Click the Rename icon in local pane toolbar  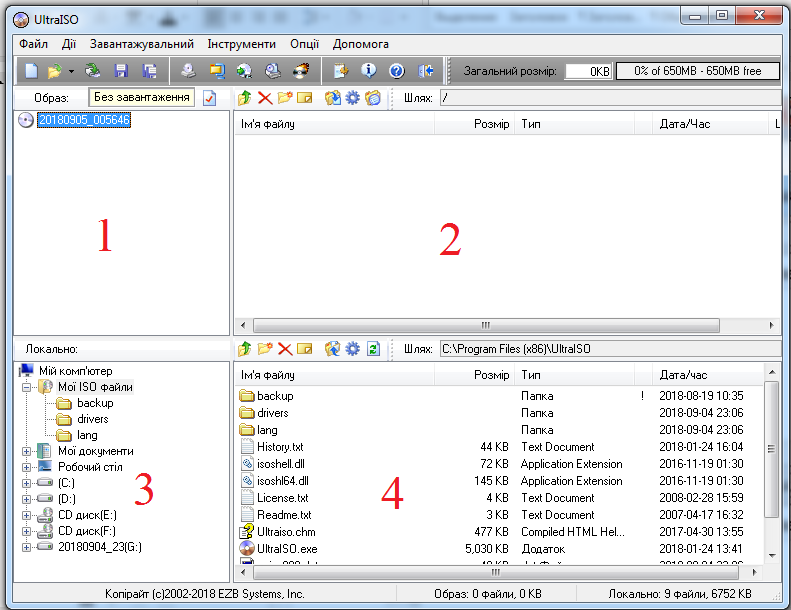pos(305,348)
